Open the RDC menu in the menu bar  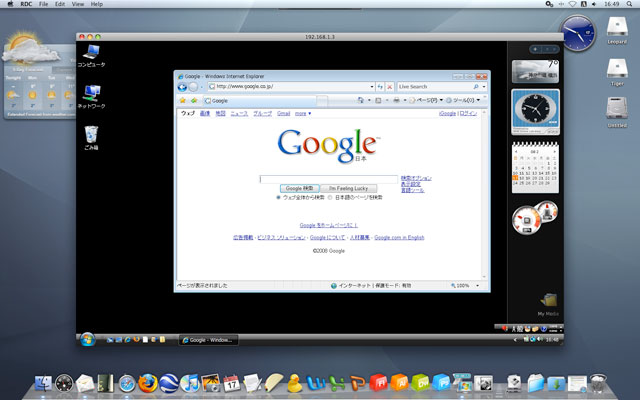[x=26, y=4]
